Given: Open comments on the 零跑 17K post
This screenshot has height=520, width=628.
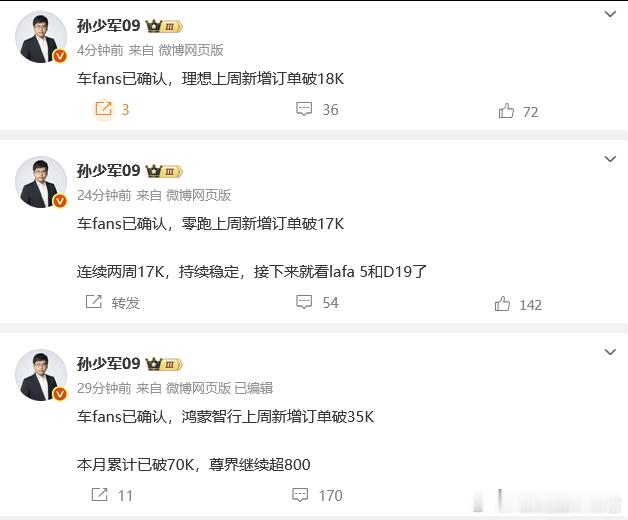Looking at the screenshot, I should point(317,302).
